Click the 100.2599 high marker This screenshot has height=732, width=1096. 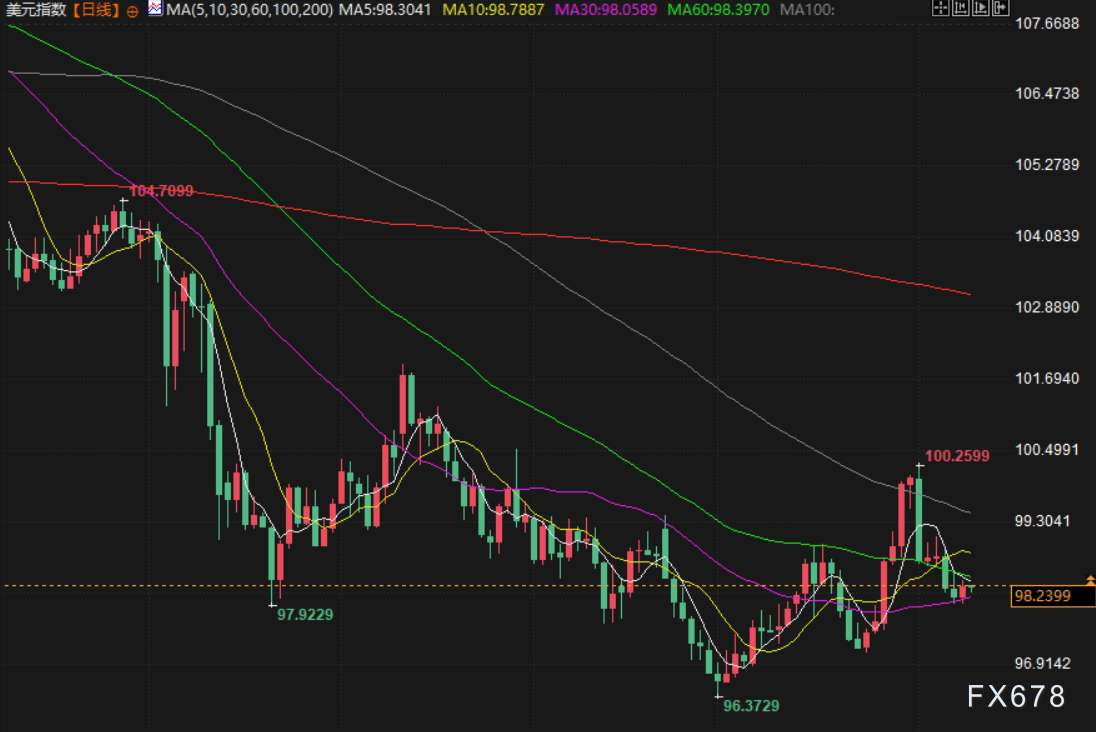[957, 456]
